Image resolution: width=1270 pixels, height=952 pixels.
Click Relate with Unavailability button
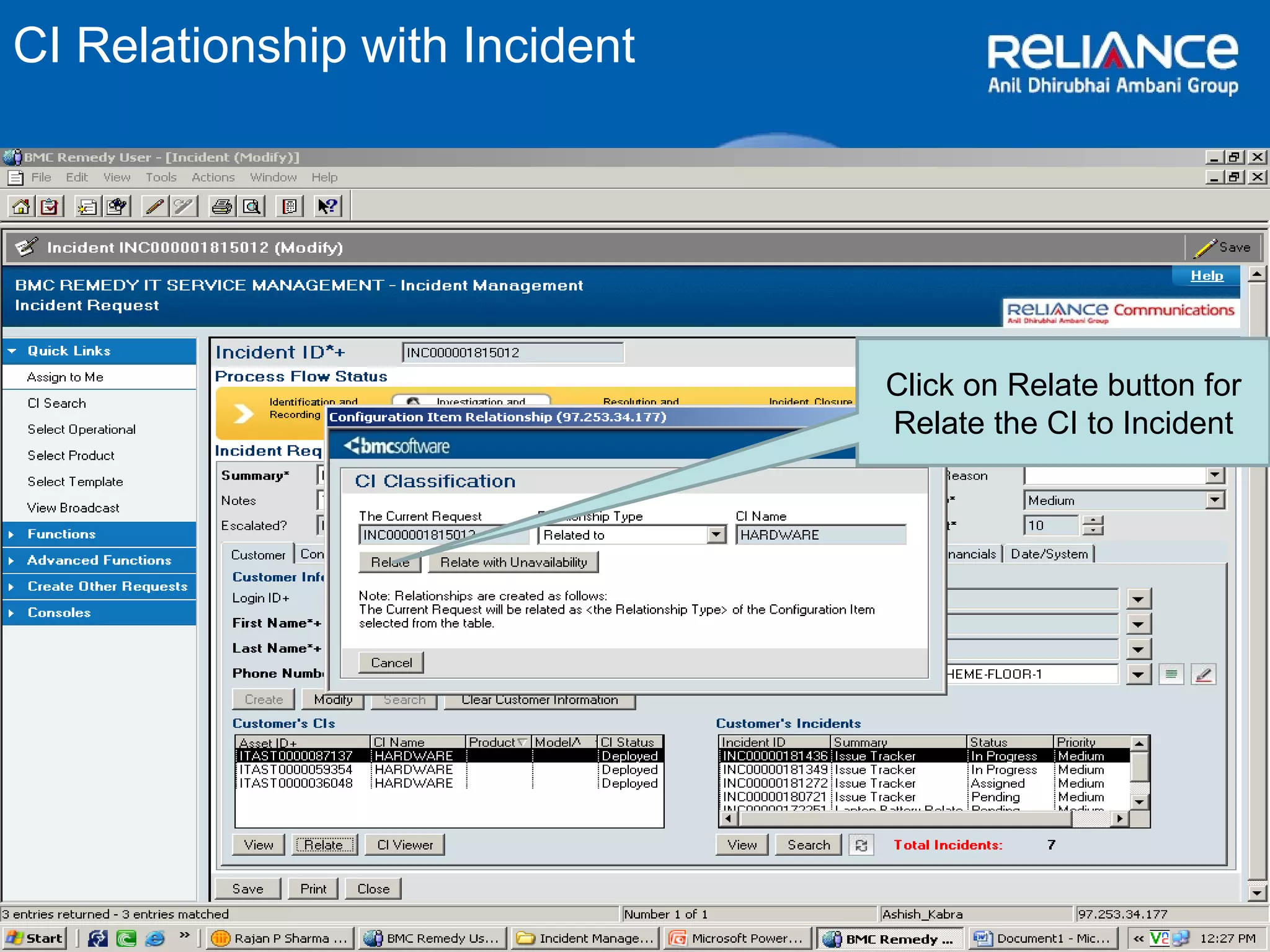pos(513,562)
